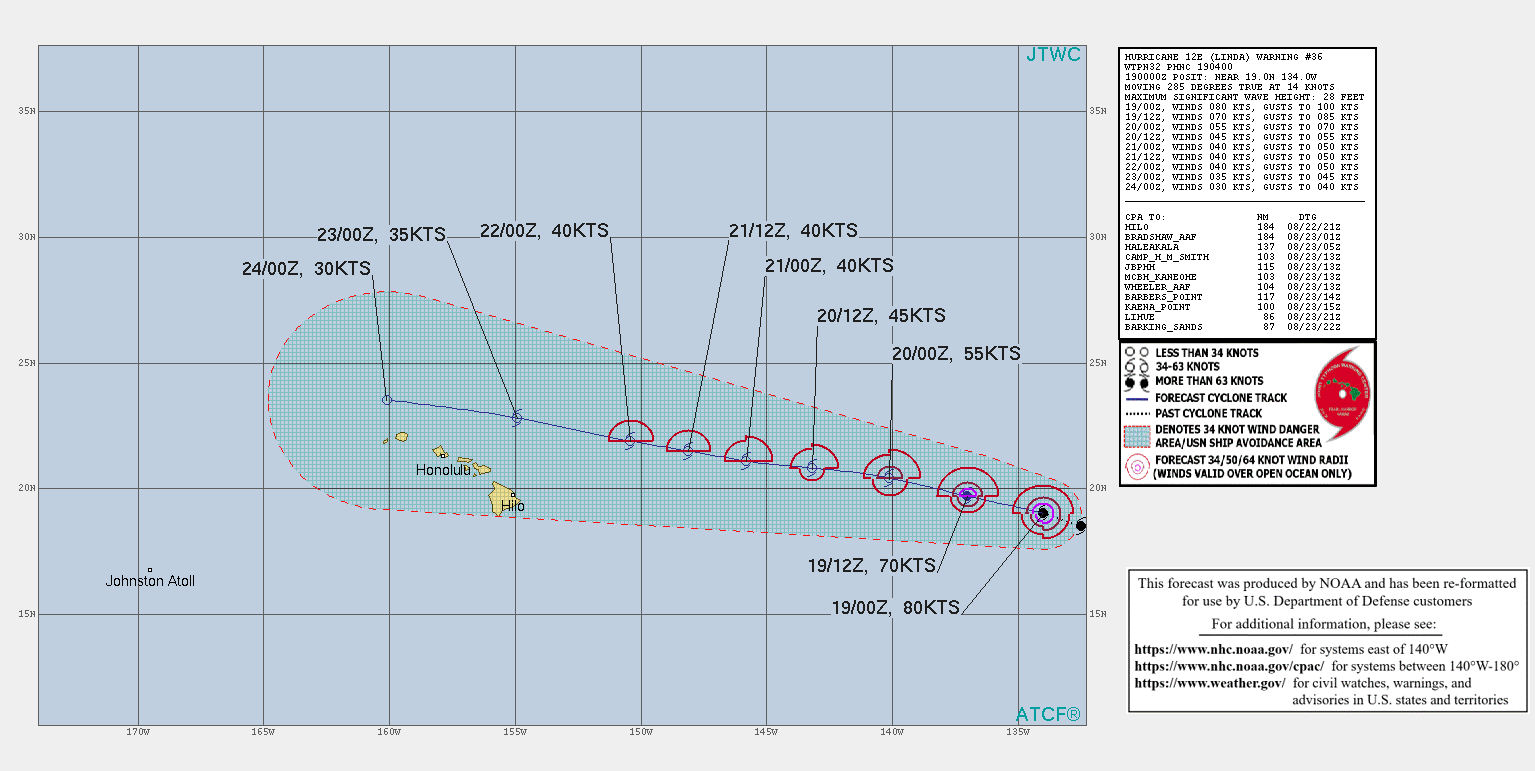Click the 19/00Z hurricane position symbol on the track
1535x771 pixels.
(1043, 513)
